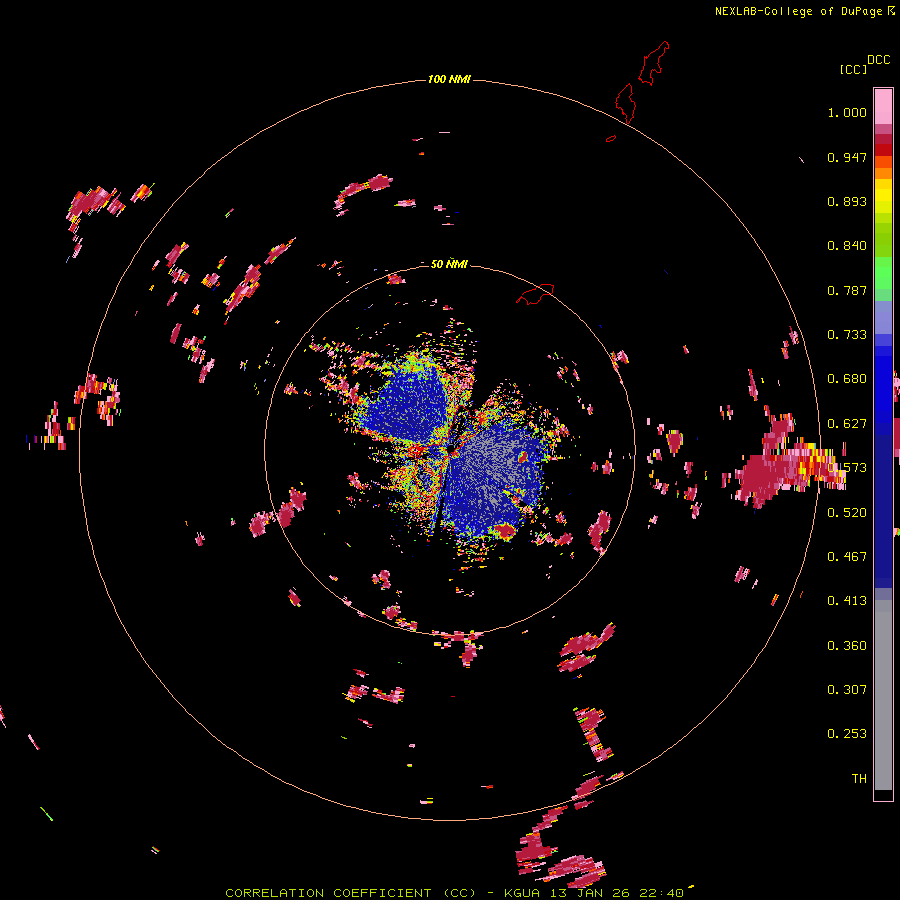Pick the bright green swatch above 0.787
The width and height of the screenshot is (900, 900).
point(883,273)
